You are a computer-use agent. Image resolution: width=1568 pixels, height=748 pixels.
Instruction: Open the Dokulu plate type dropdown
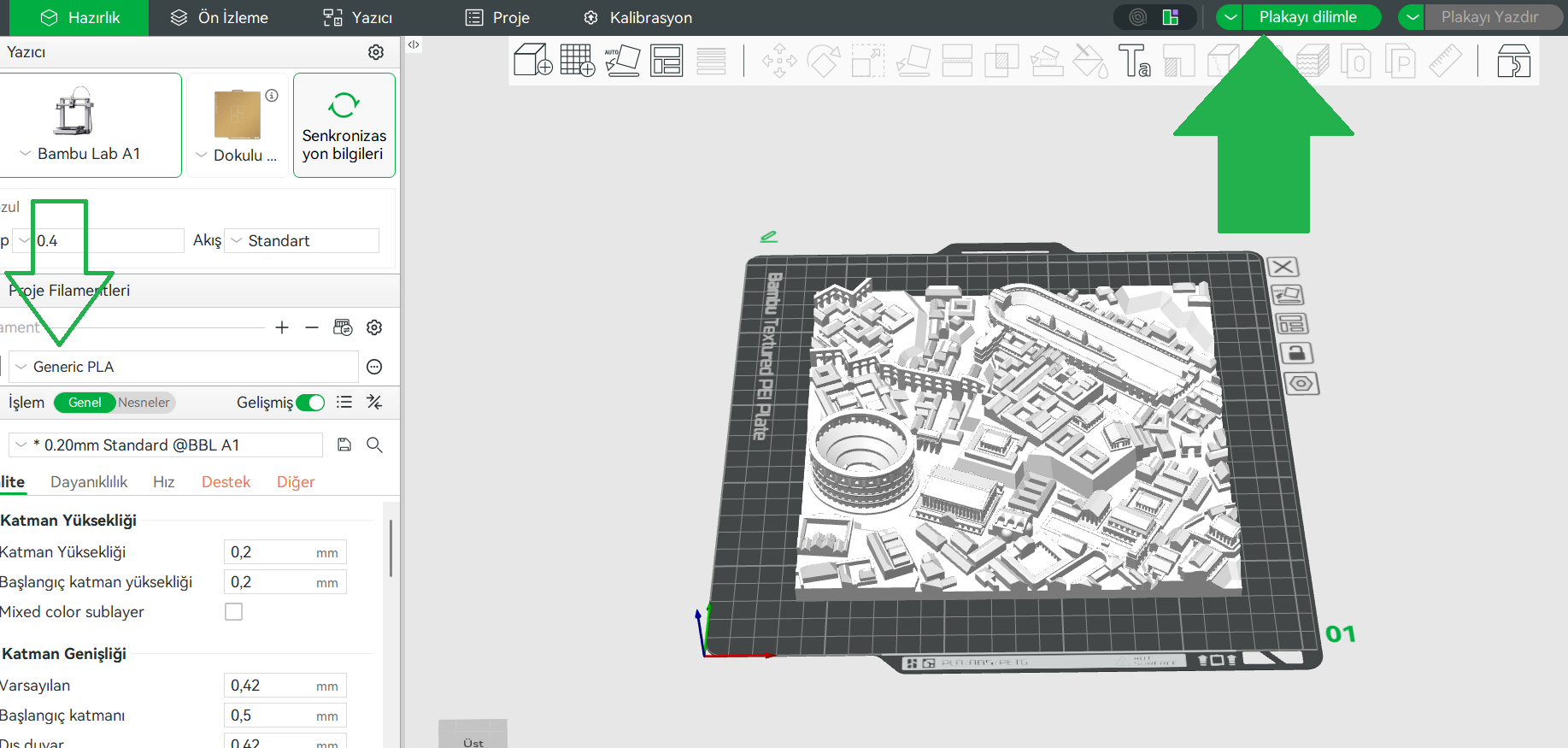pyautogui.click(x=237, y=156)
